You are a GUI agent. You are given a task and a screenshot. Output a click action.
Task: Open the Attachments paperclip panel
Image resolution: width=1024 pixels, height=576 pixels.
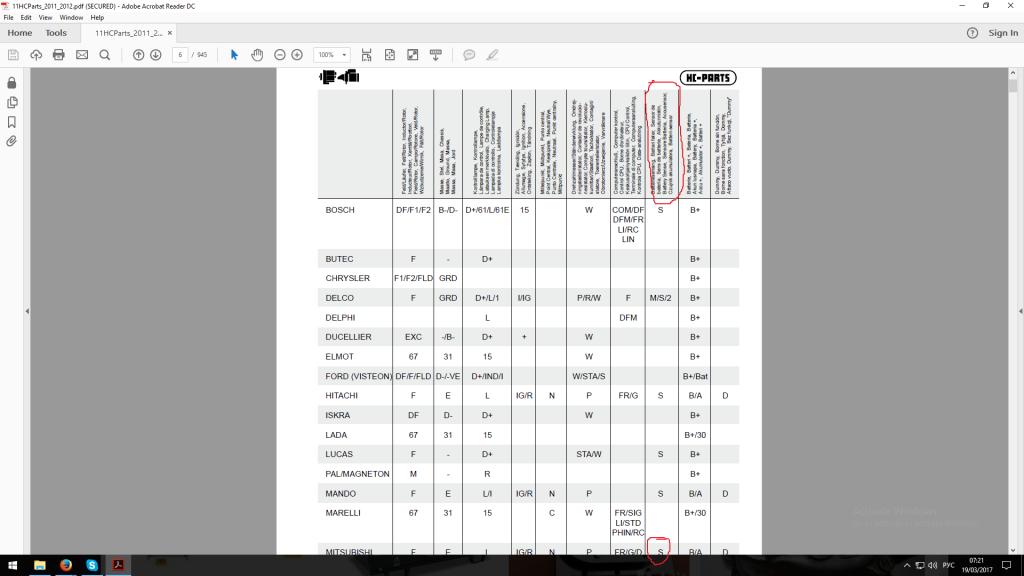pos(12,141)
